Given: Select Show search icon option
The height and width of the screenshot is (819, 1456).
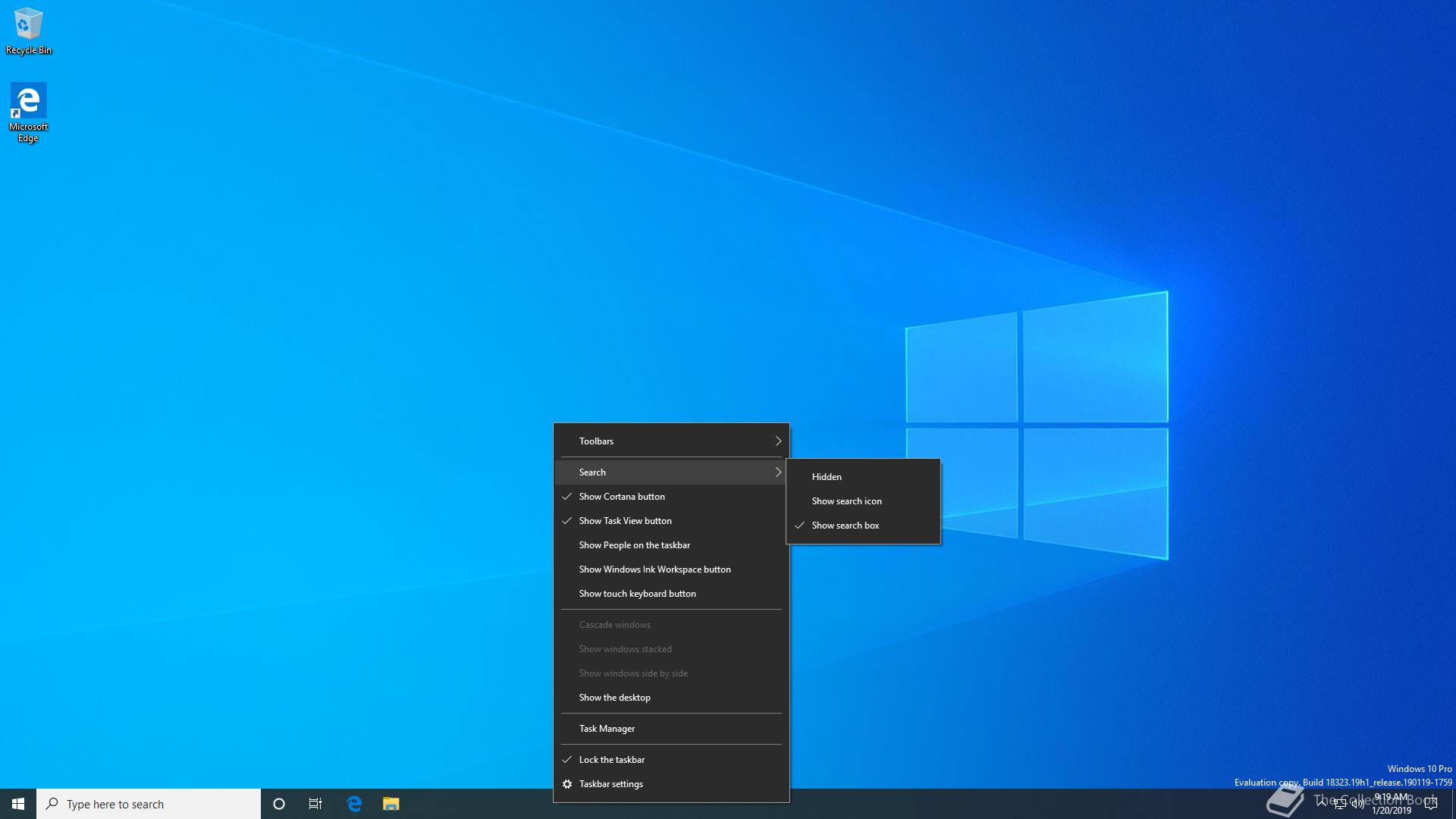Looking at the screenshot, I should click(863, 501).
